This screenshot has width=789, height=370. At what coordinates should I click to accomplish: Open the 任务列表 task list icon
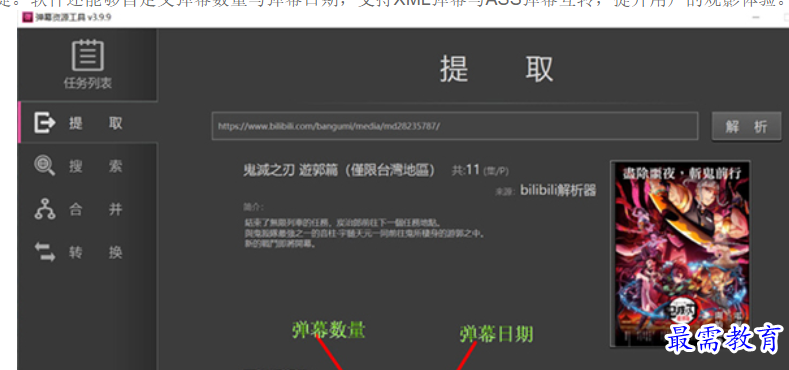(x=88, y=56)
